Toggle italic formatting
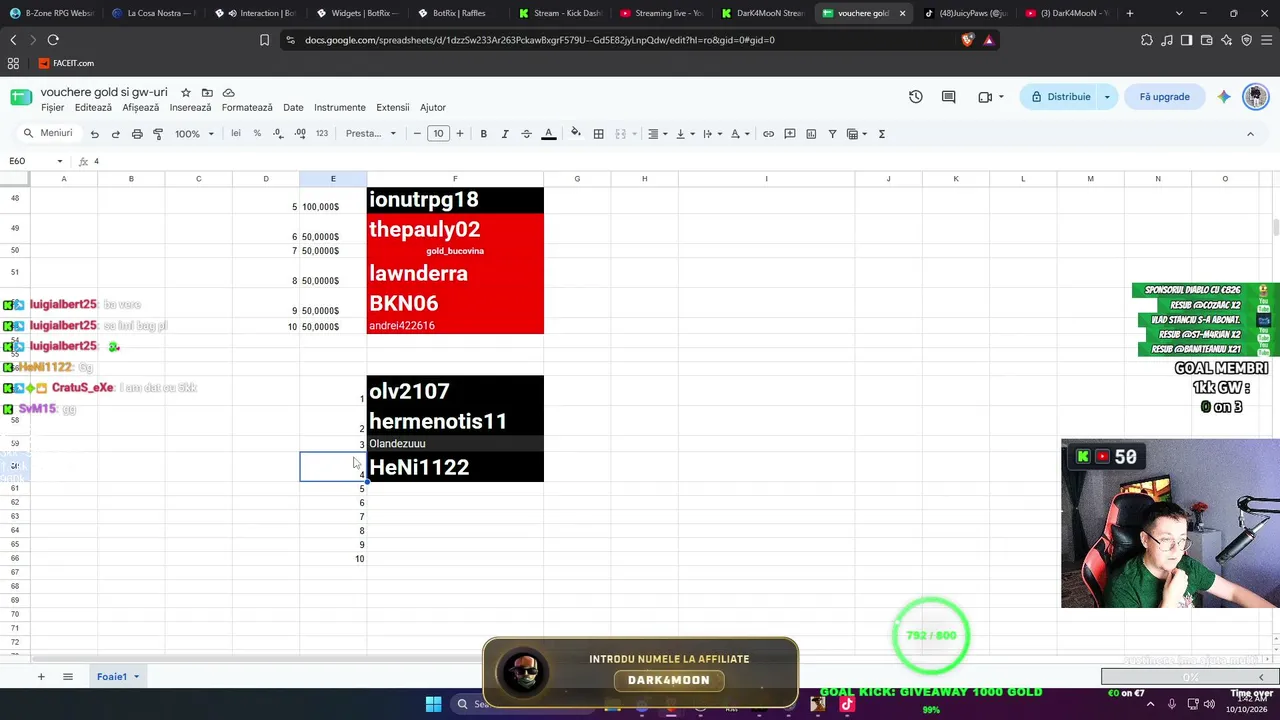The width and height of the screenshot is (1280, 720). 505,134
